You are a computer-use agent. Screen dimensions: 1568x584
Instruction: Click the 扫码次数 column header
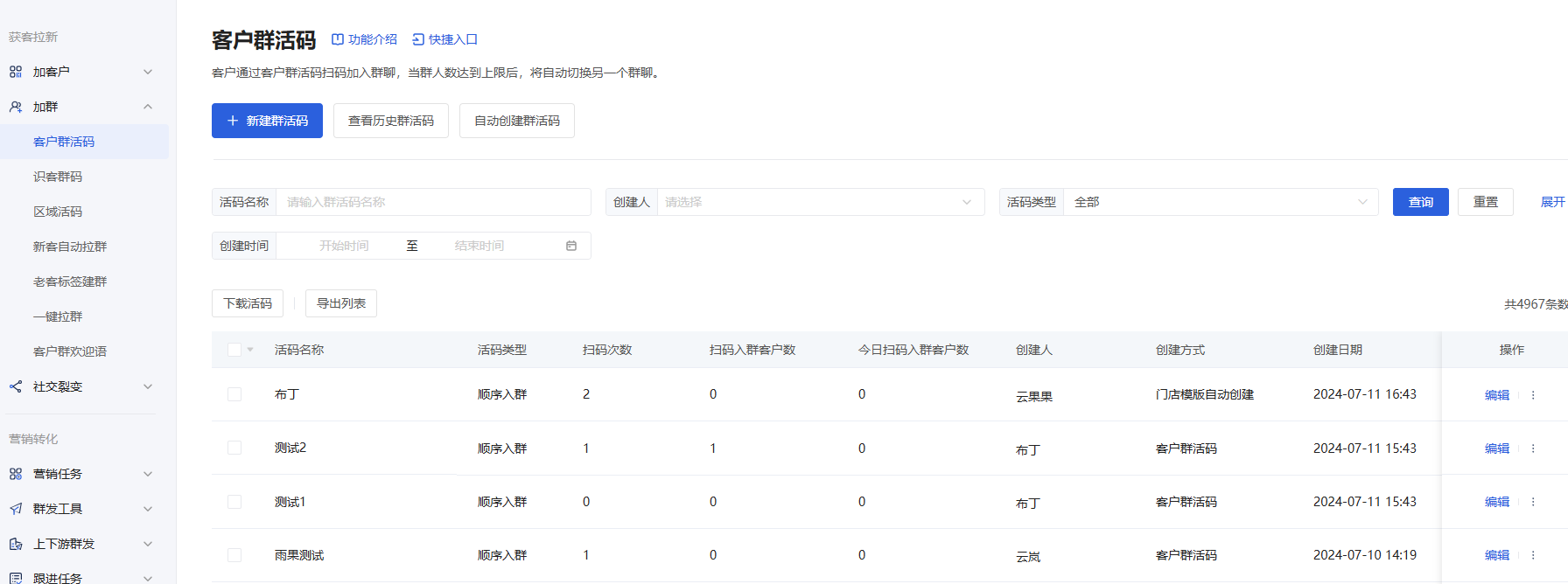click(x=607, y=350)
